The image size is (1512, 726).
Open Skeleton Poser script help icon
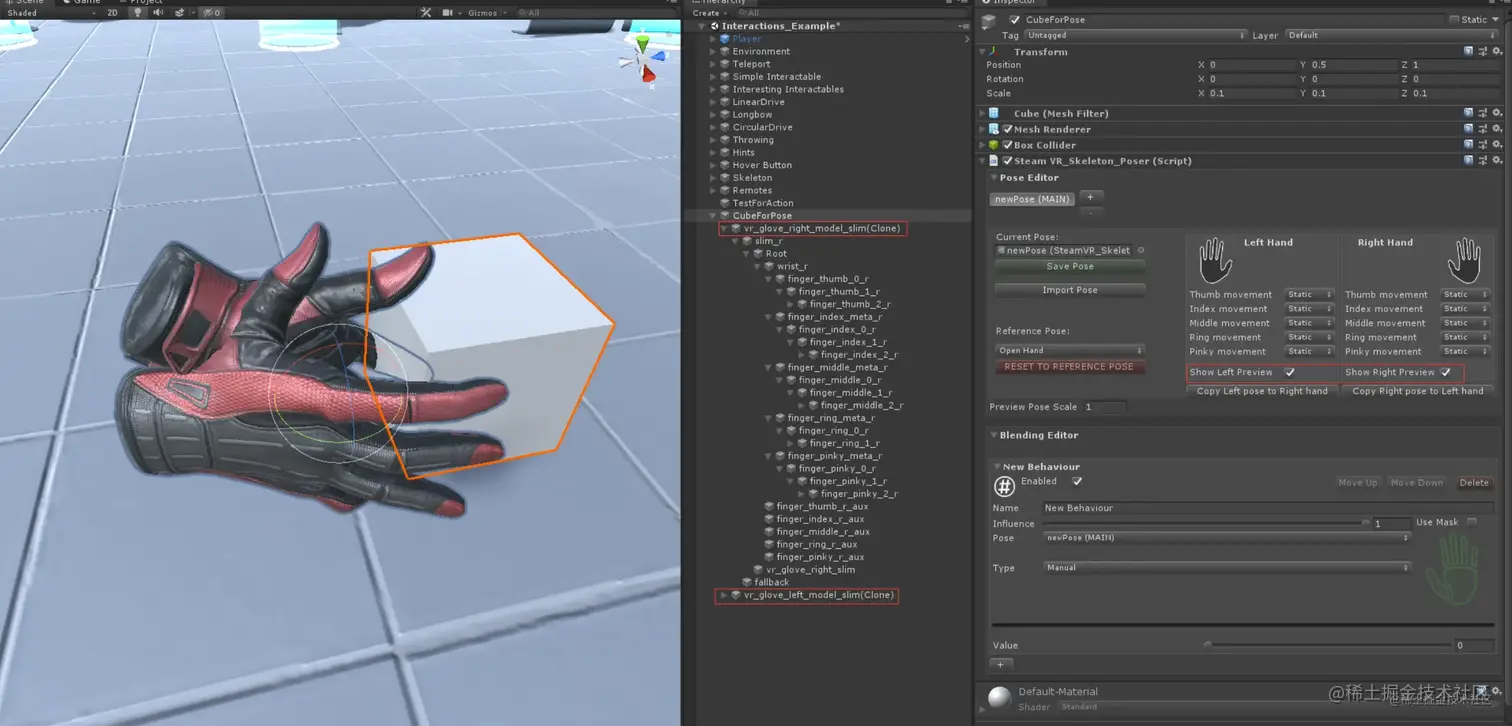point(1468,160)
